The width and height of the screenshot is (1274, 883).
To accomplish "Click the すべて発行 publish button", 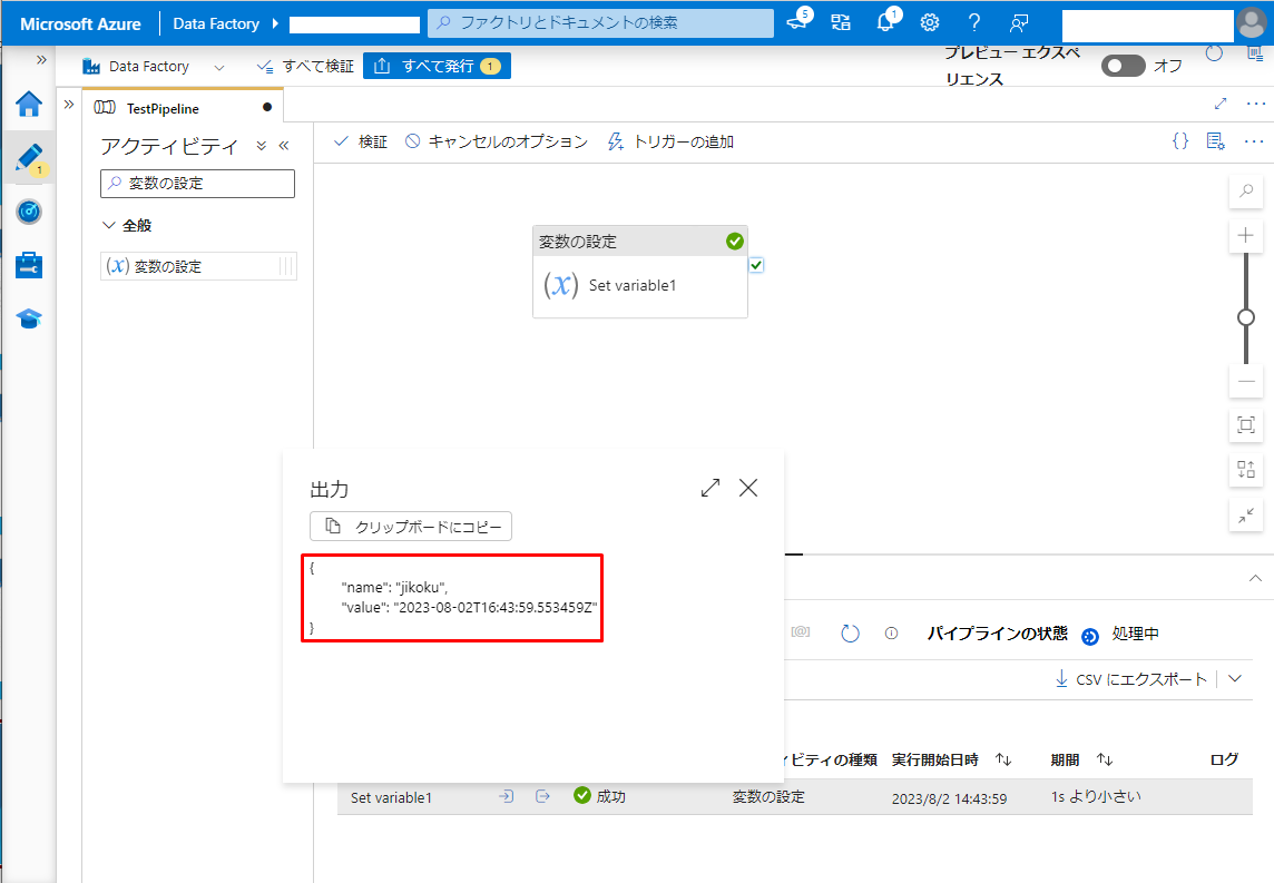I will pos(437,66).
